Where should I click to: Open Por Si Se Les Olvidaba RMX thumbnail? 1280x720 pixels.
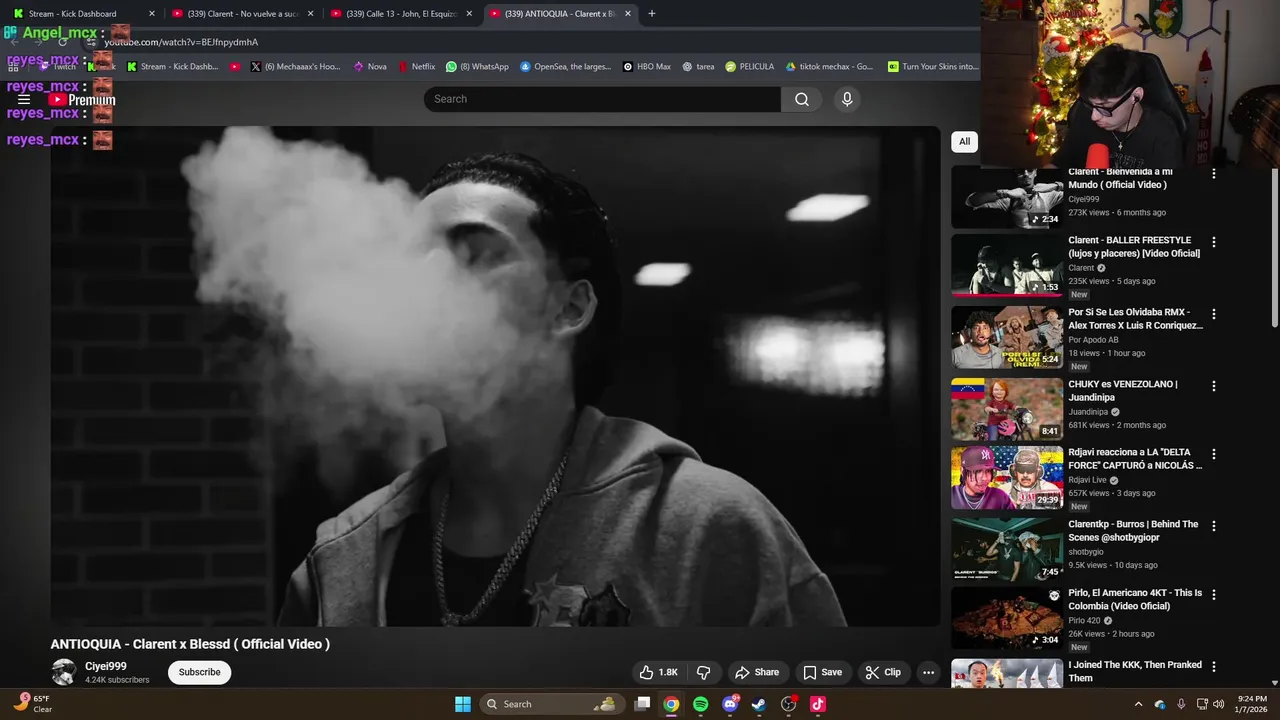tap(1007, 337)
